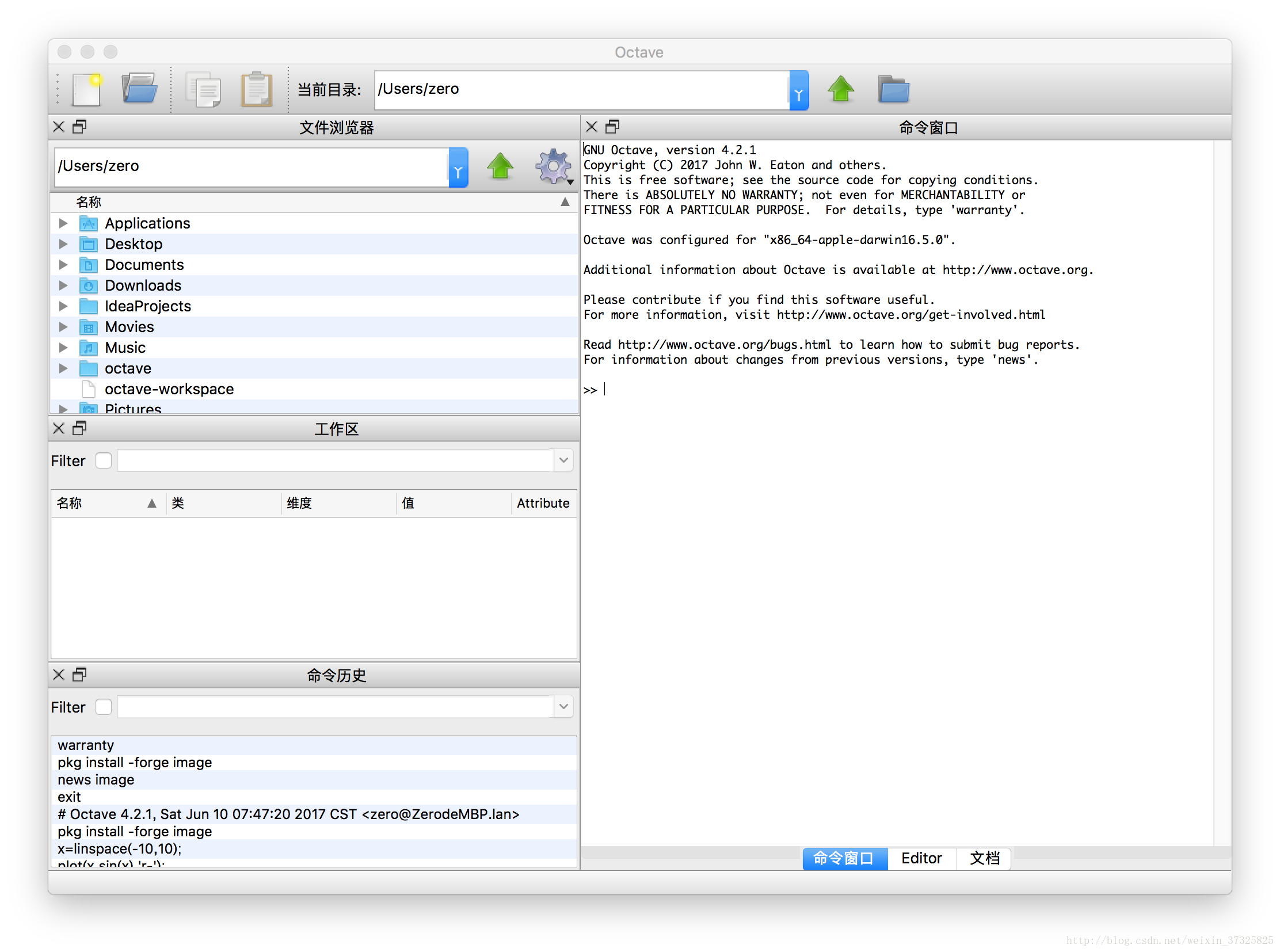Browse directories with toolbar folder icon
The height and width of the screenshot is (952, 1280).
893,89
